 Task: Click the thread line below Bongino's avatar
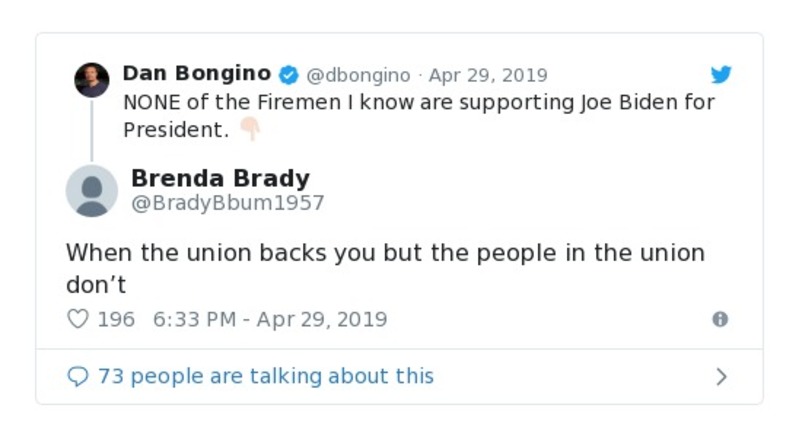pos(92,129)
